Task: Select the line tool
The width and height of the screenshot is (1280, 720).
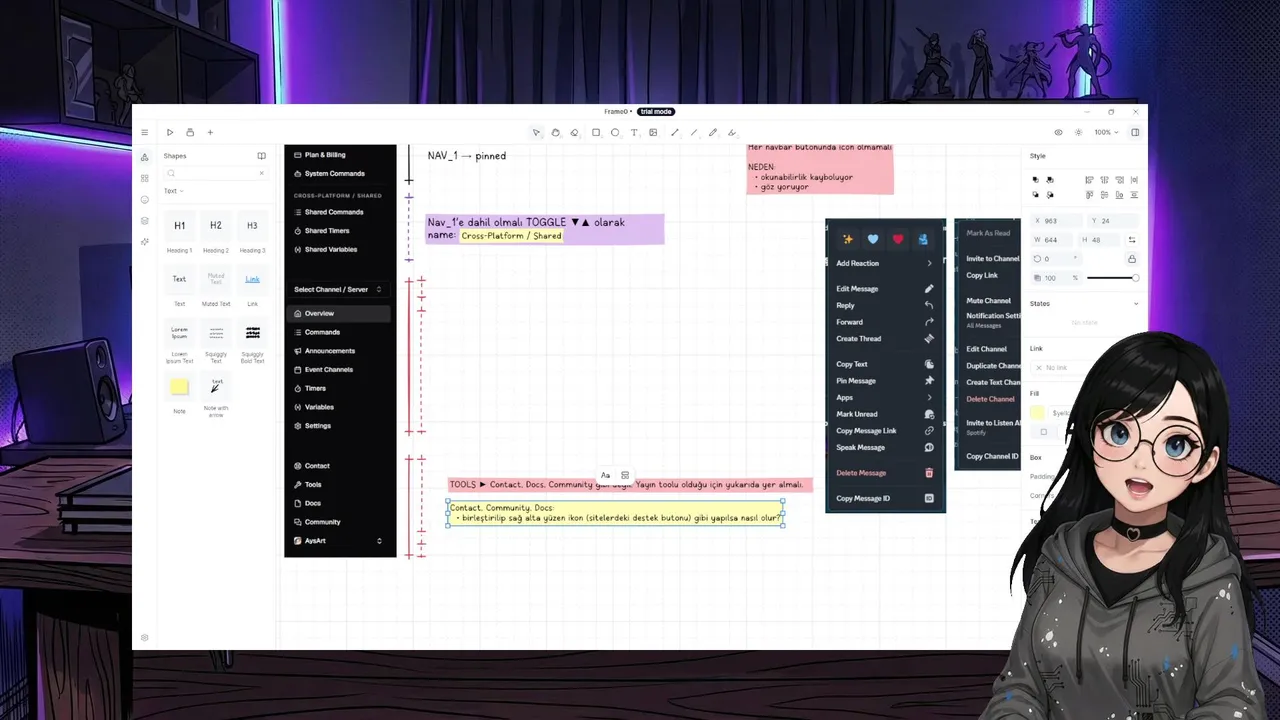Action: [x=693, y=132]
